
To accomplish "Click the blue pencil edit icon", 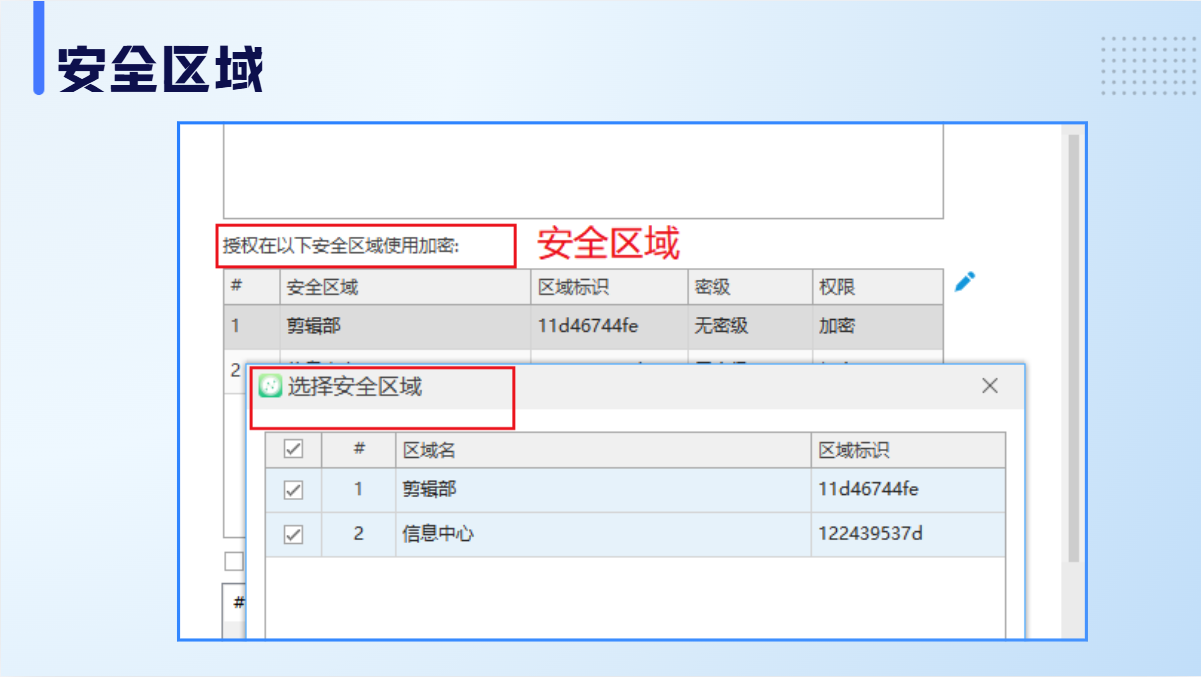I will click(964, 282).
